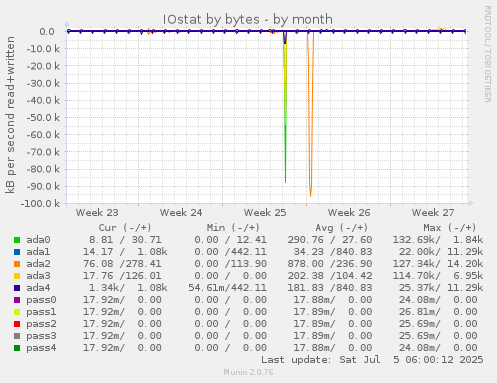Click the ada2 orange legend swatch
This screenshot has height=383, width=497.
click(x=17, y=264)
